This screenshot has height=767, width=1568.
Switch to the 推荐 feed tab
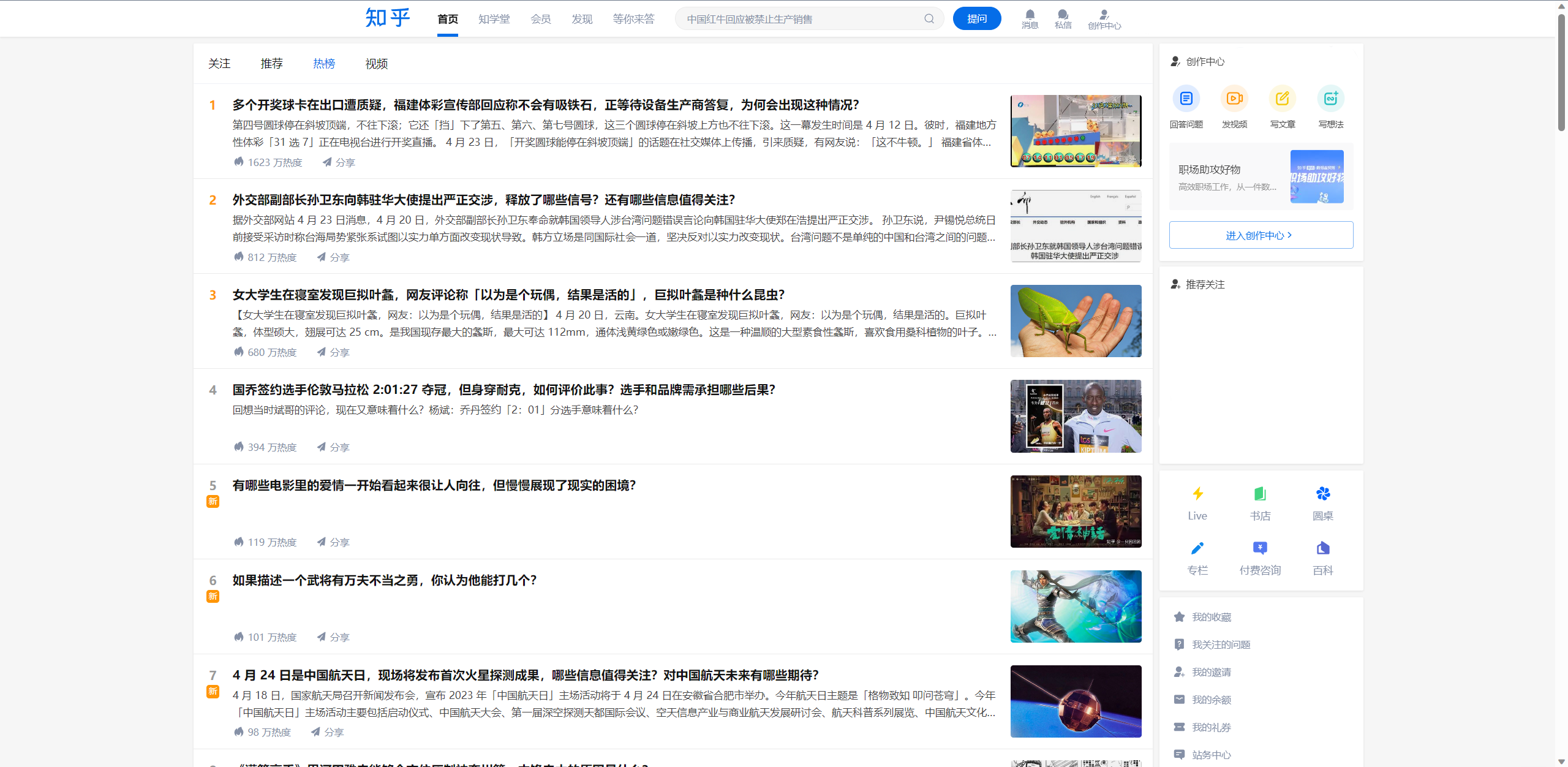coord(271,64)
